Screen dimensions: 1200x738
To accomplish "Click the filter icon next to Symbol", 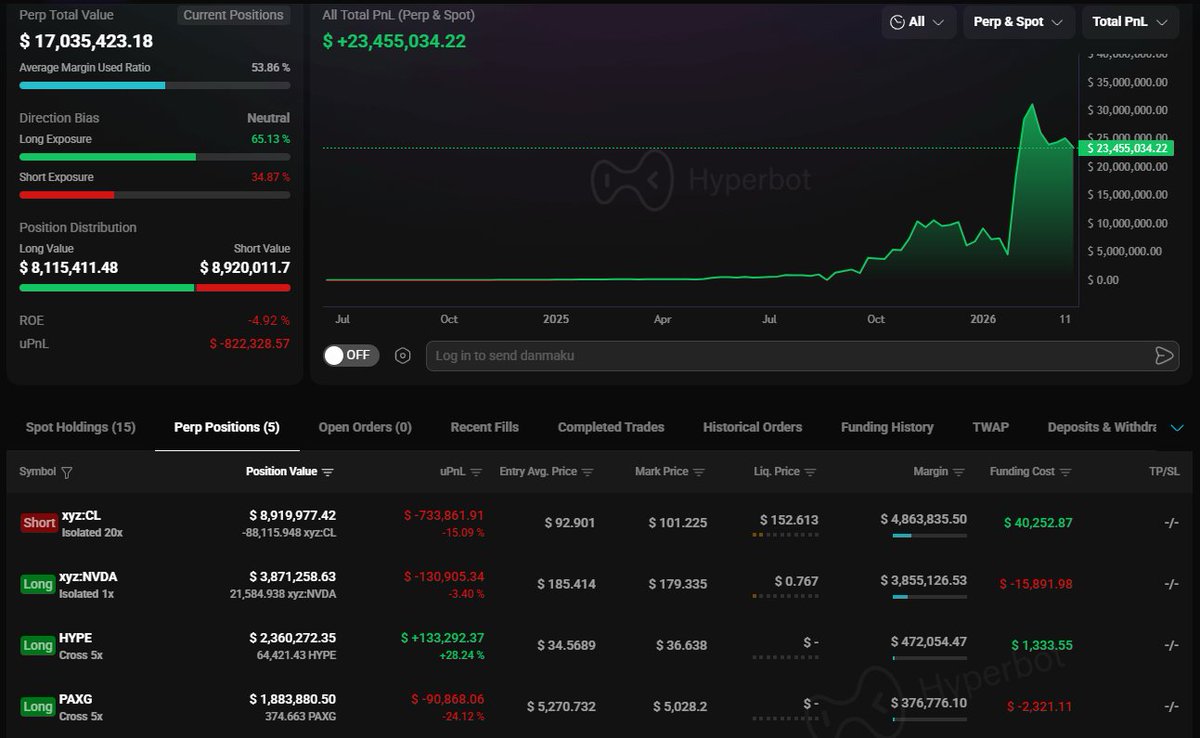I will [67, 472].
